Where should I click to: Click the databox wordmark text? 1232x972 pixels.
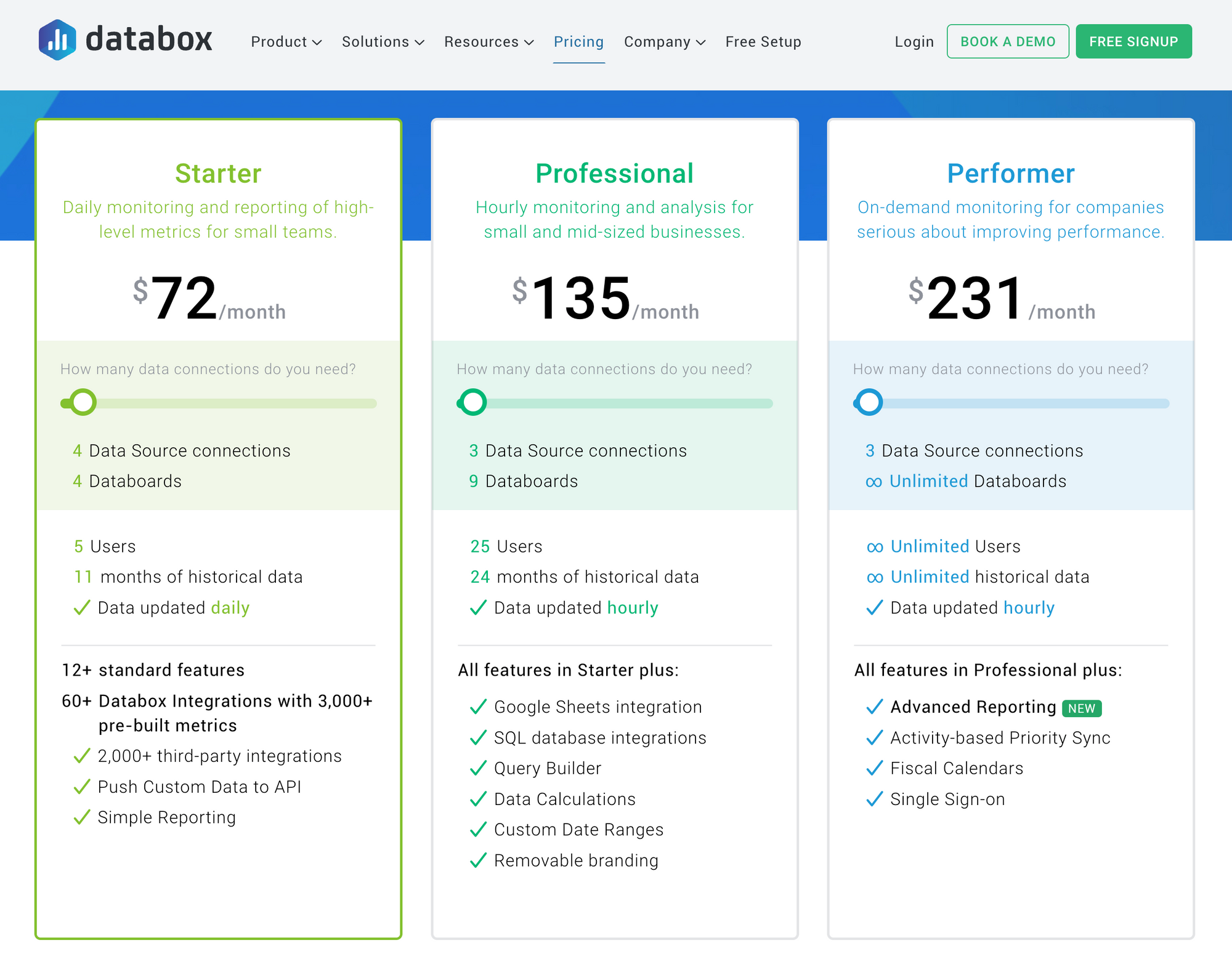[148, 39]
